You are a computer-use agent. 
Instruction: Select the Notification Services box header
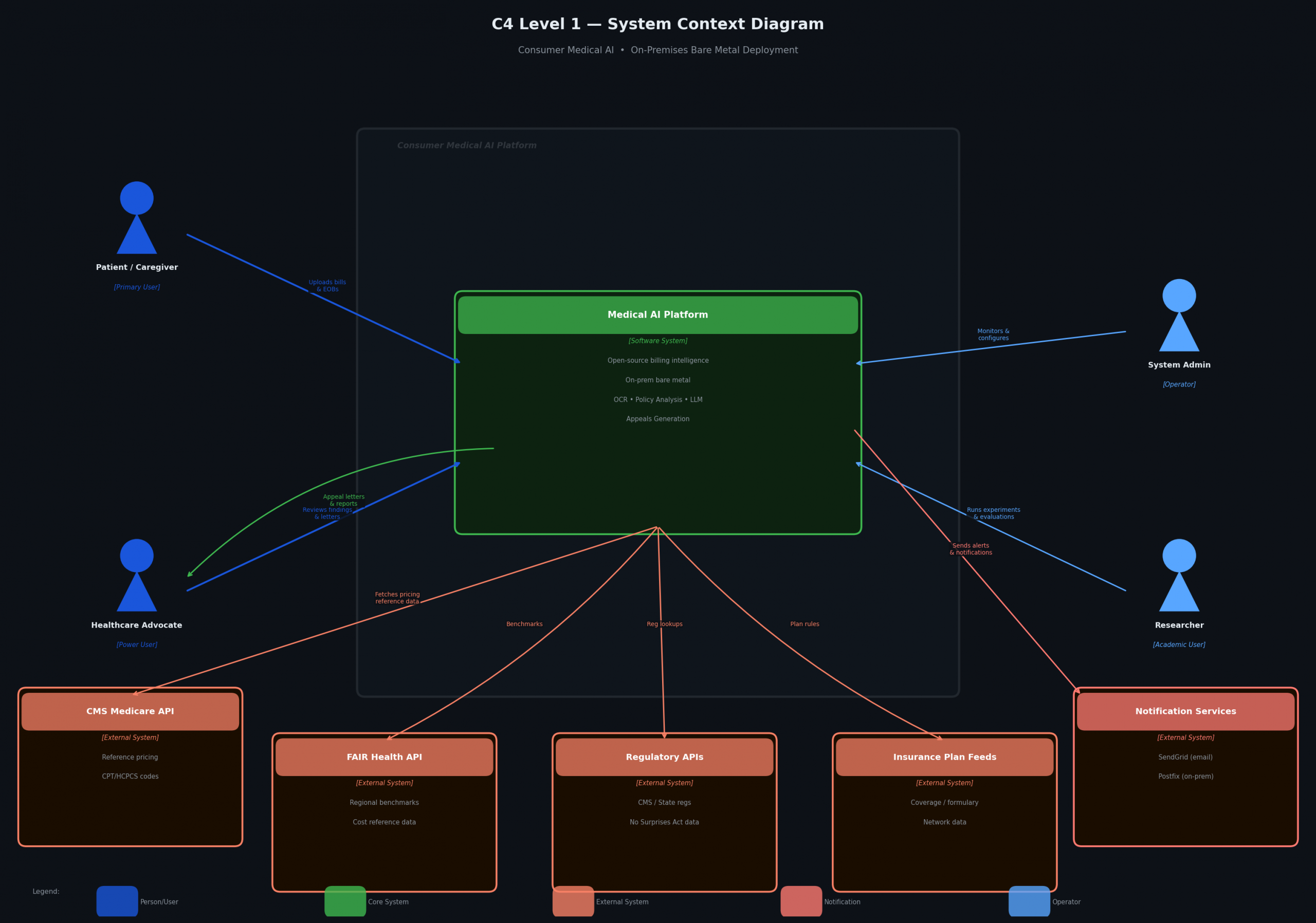(1185, 712)
